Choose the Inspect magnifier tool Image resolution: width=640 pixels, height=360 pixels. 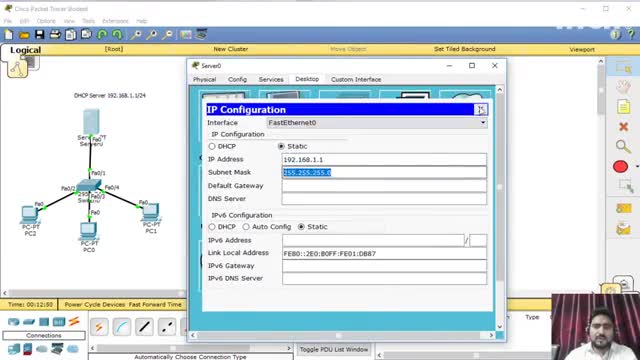(623, 146)
